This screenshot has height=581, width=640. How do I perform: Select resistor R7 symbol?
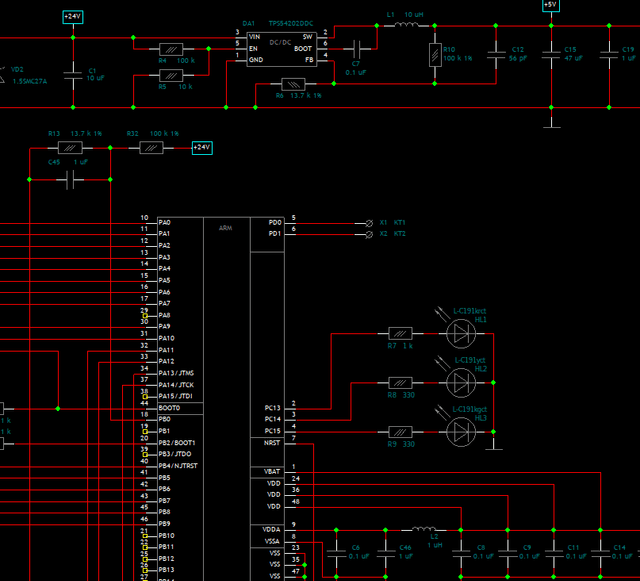400,332
